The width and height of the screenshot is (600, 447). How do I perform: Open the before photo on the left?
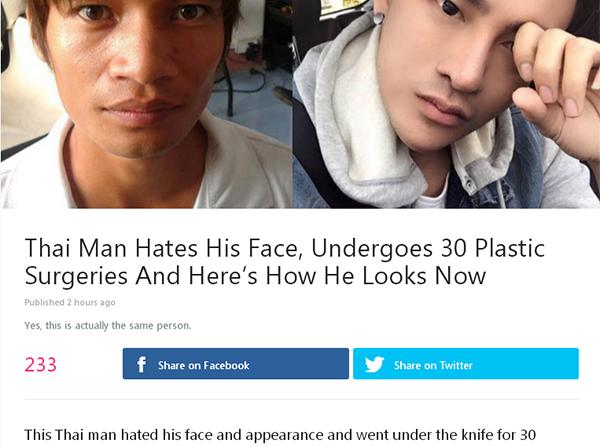[146, 104]
